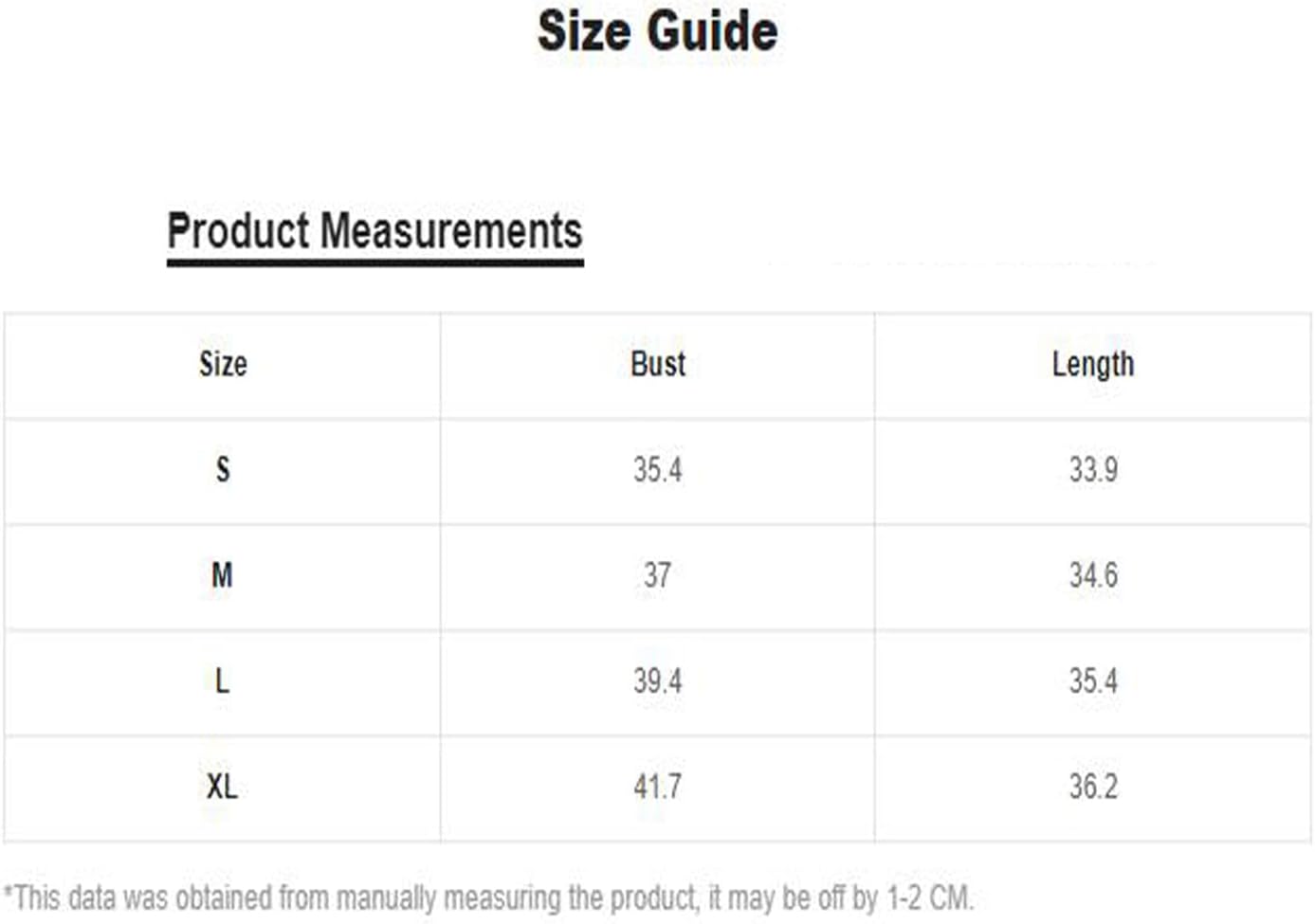Click bust value 39.4 for size L
1315x924 pixels.
click(x=658, y=680)
